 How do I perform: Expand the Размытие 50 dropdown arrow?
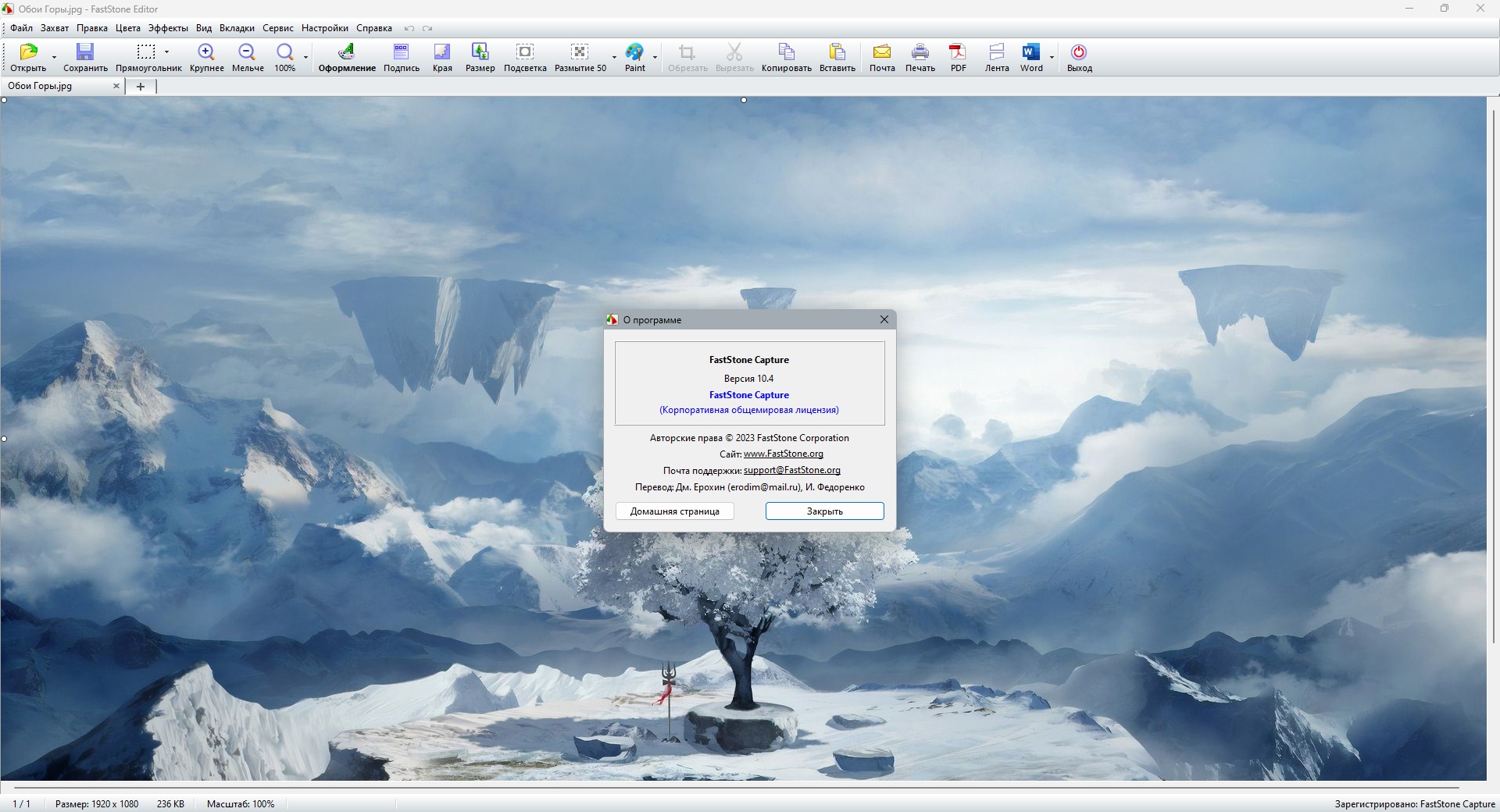[614, 57]
